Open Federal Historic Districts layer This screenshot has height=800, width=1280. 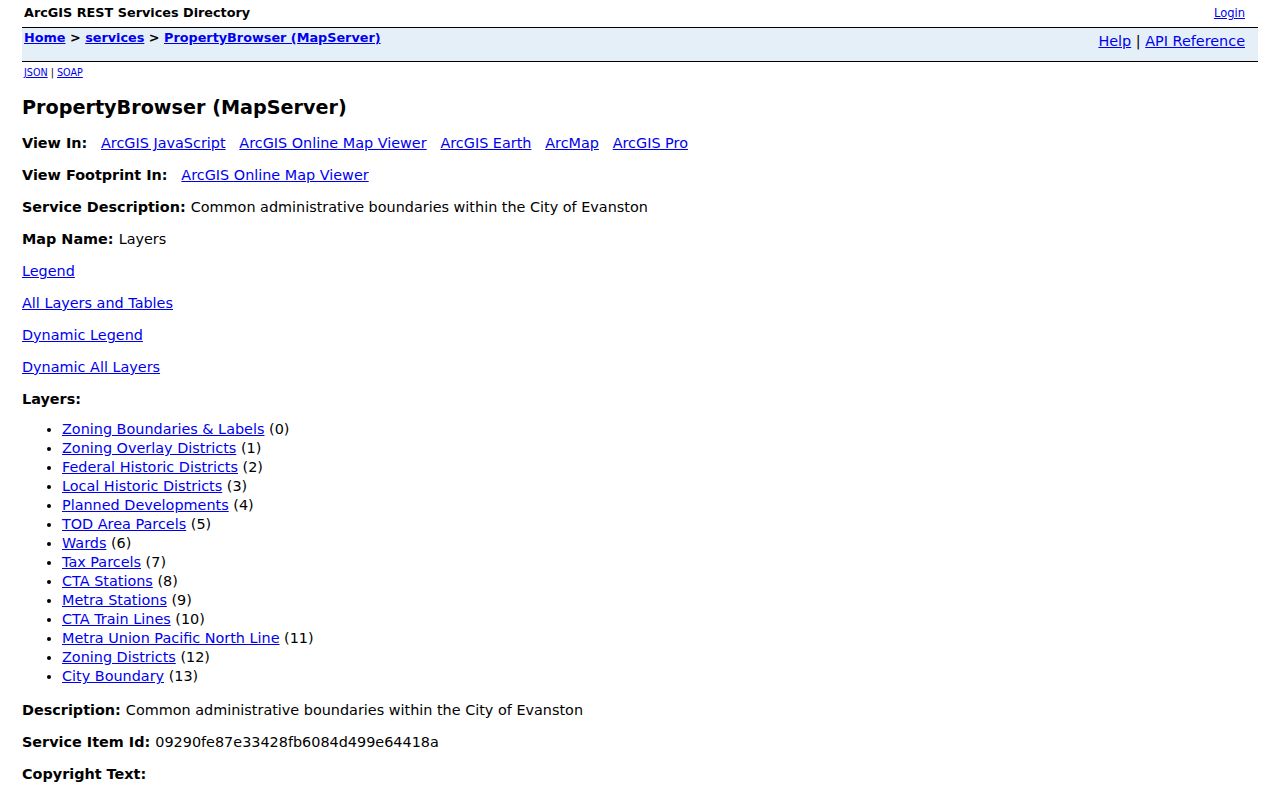pos(150,467)
